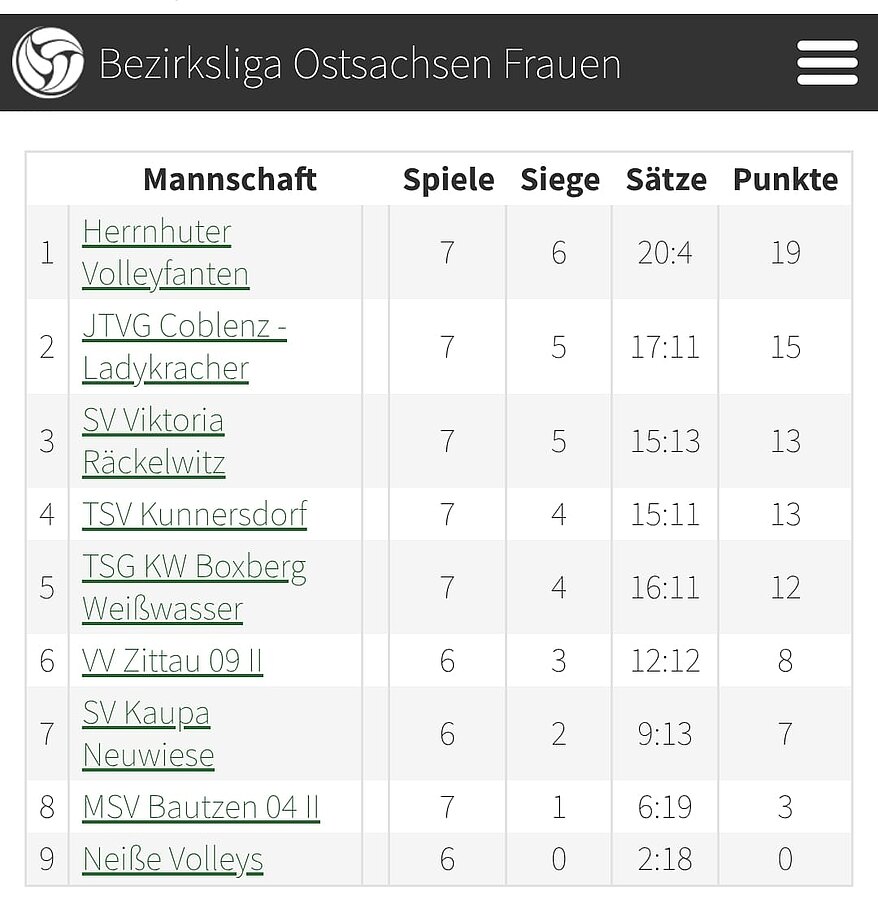Select SV Viktoria Räckelwitz team link
This screenshot has height=900, width=878.
click(153, 441)
